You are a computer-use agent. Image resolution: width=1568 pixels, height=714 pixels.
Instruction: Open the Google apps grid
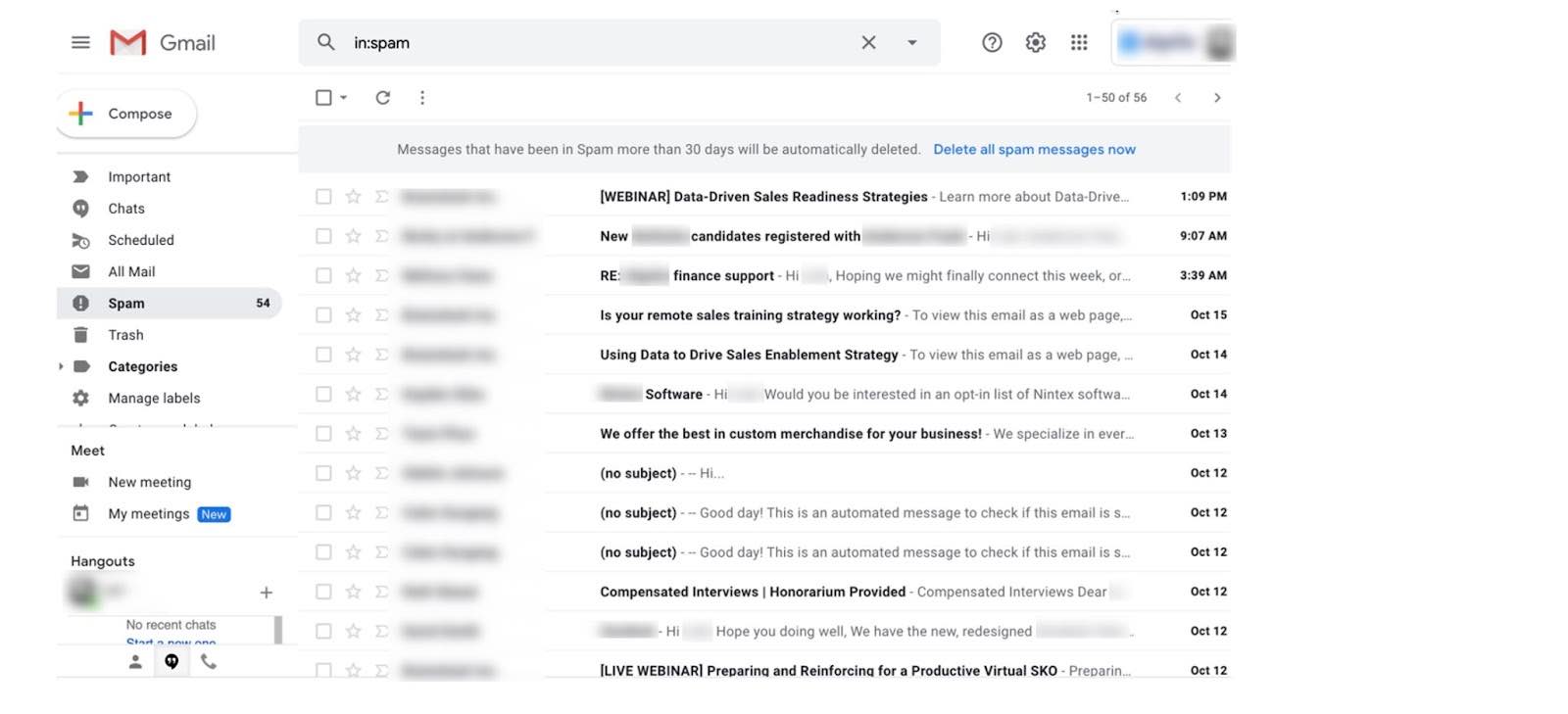point(1079,42)
